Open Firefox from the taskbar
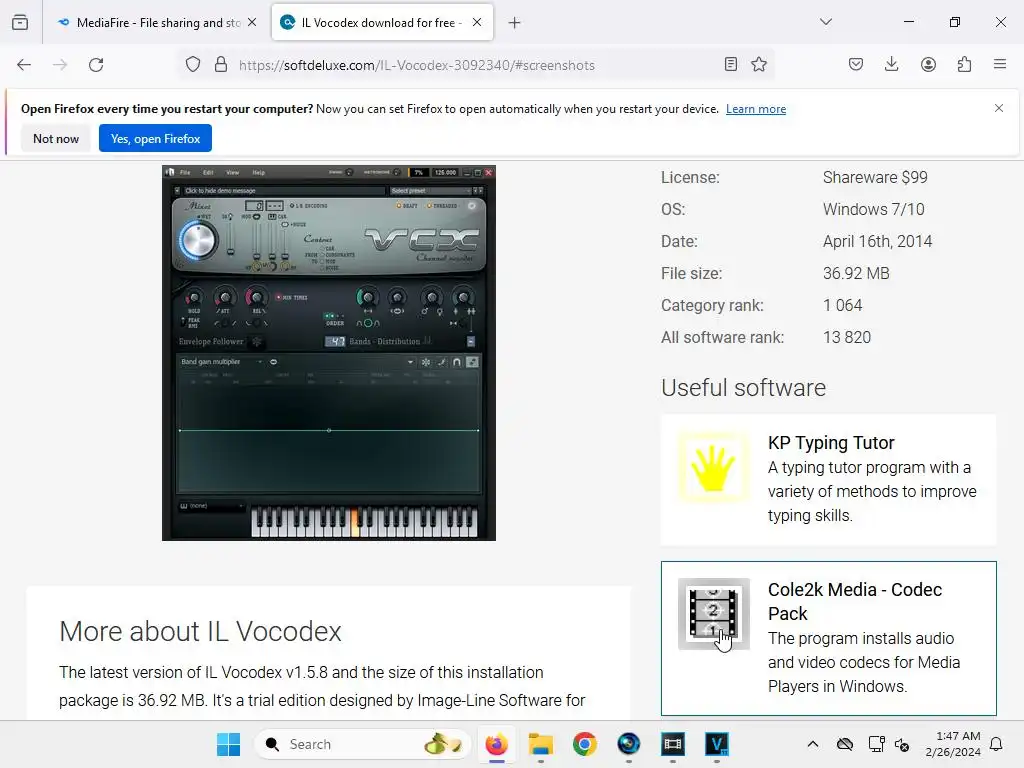This screenshot has height=768, width=1024. click(x=497, y=744)
